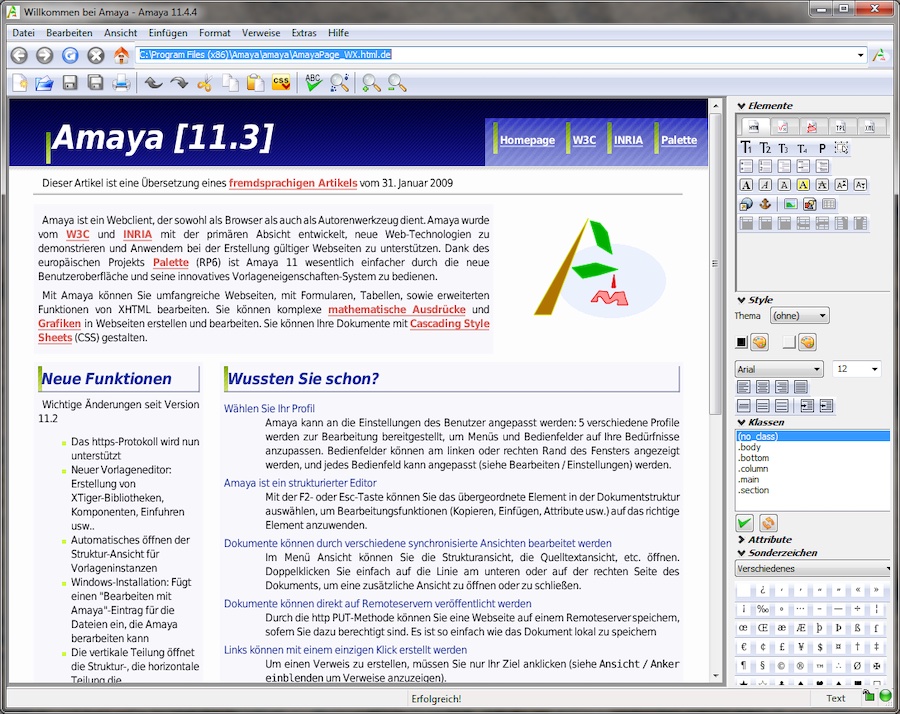Click the printer icon in toolbar

coord(121,83)
